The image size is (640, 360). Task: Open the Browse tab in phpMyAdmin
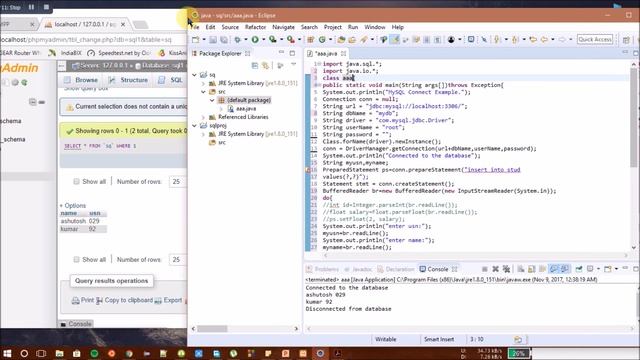[x=81, y=80]
